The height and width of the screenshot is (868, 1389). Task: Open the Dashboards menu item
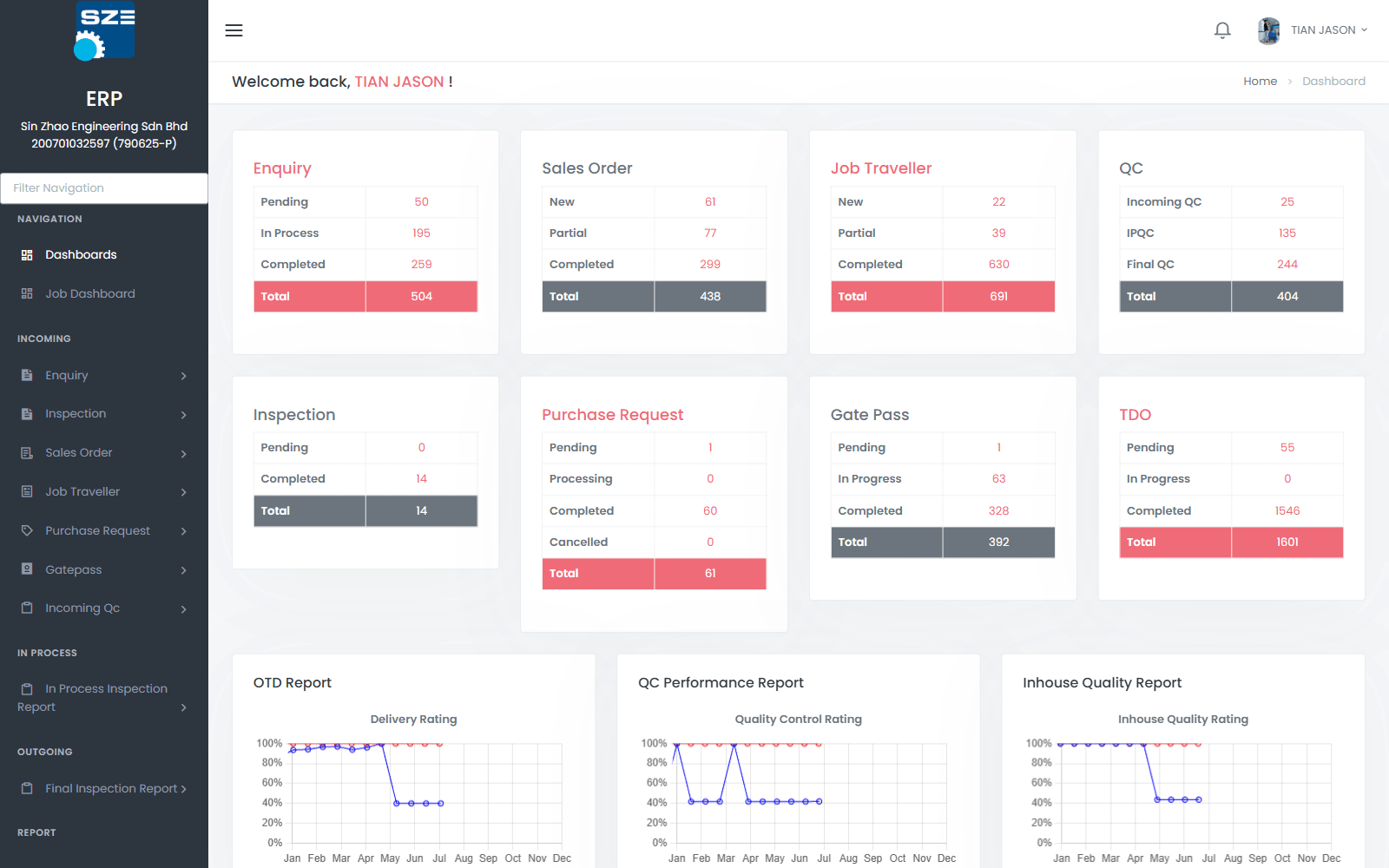click(x=104, y=254)
